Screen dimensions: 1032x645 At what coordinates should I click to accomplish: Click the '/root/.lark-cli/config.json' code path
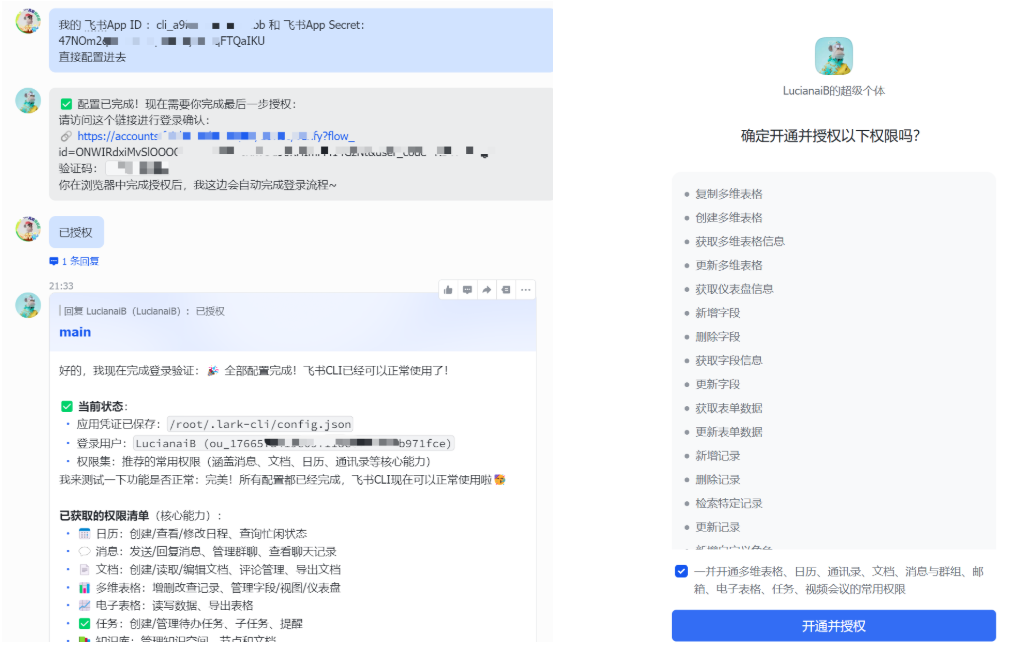pos(260,425)
